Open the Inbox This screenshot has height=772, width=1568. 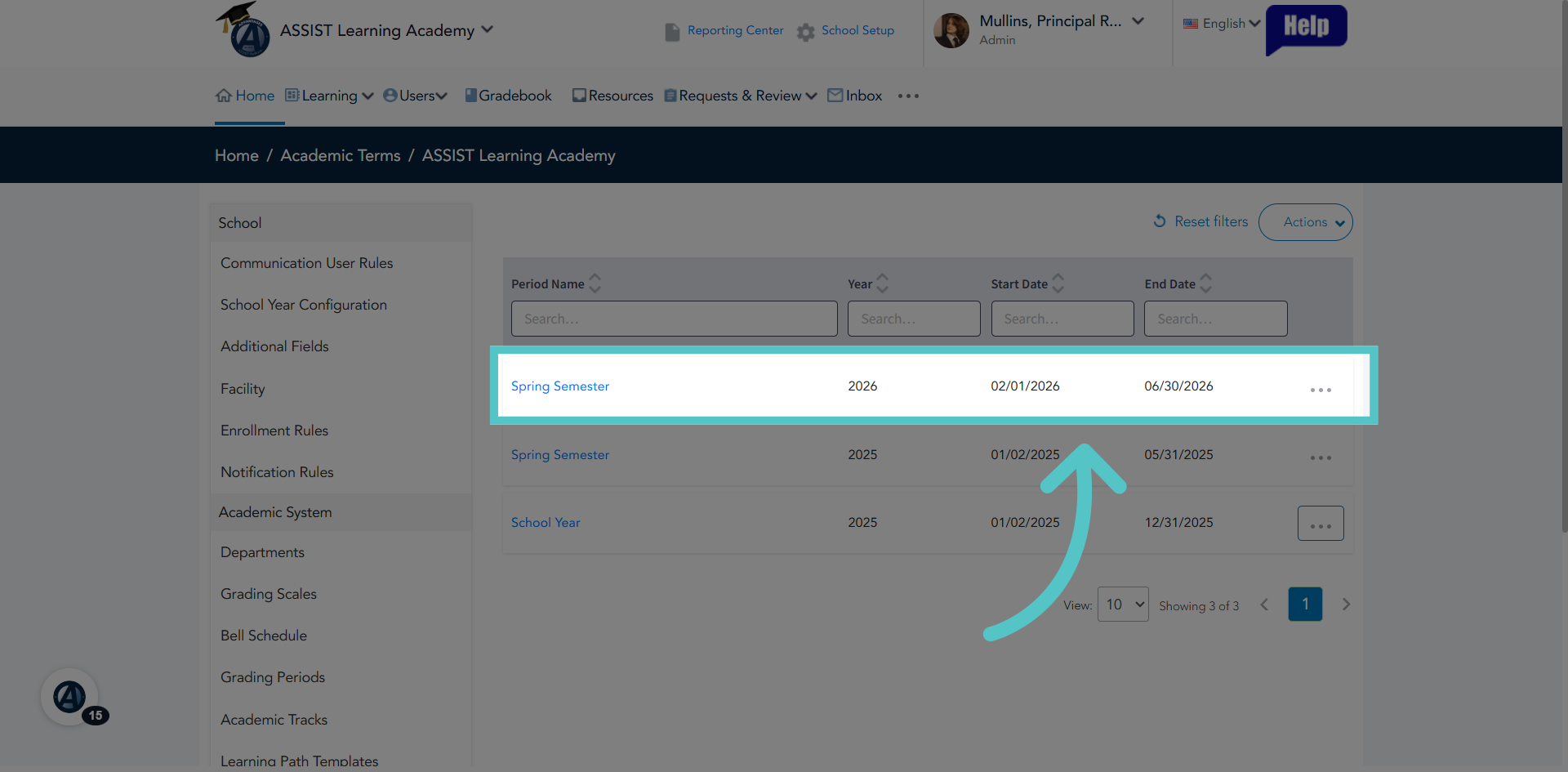pyautogui.click(x=854, y=96)
